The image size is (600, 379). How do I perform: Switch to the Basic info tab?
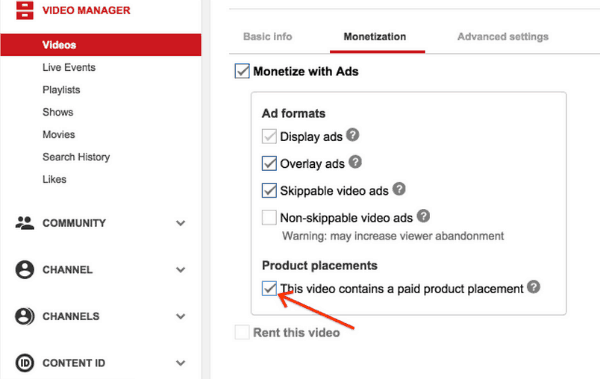point(267,37)
